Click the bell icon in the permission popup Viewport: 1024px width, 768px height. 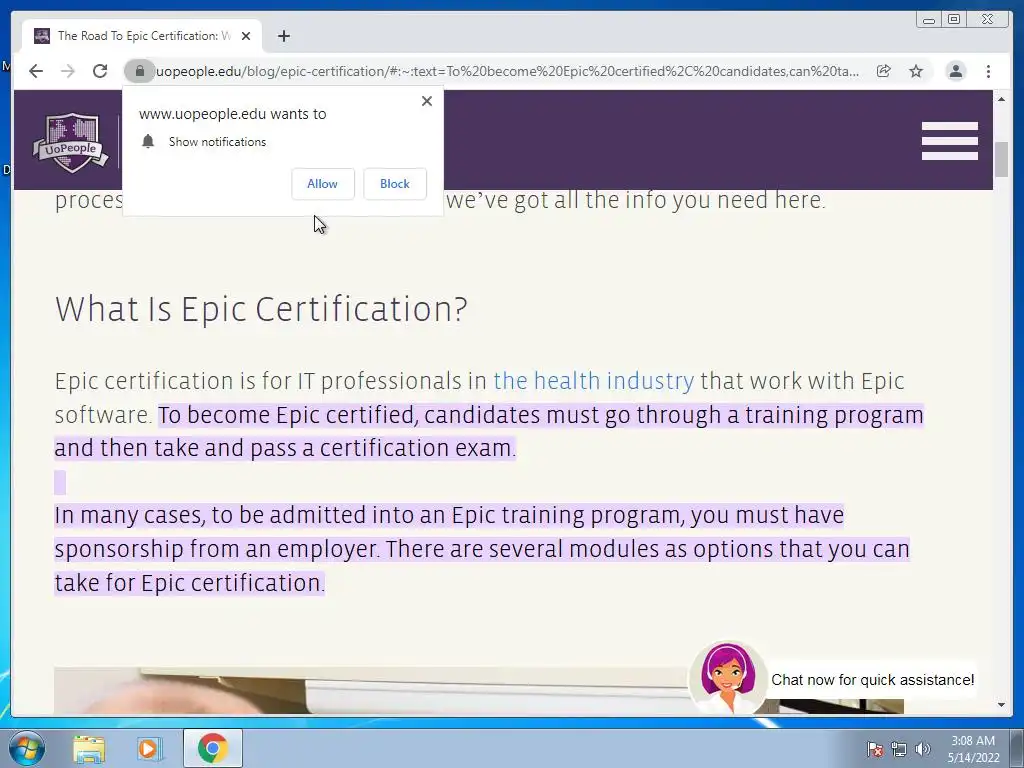click(148, 142)
